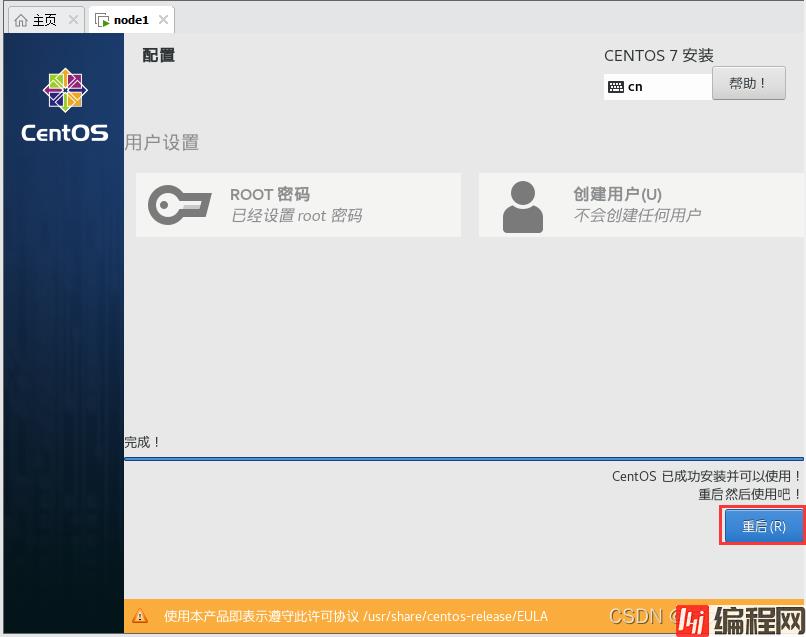
Task: Close the node1 tab
Action: pos(163,20)
